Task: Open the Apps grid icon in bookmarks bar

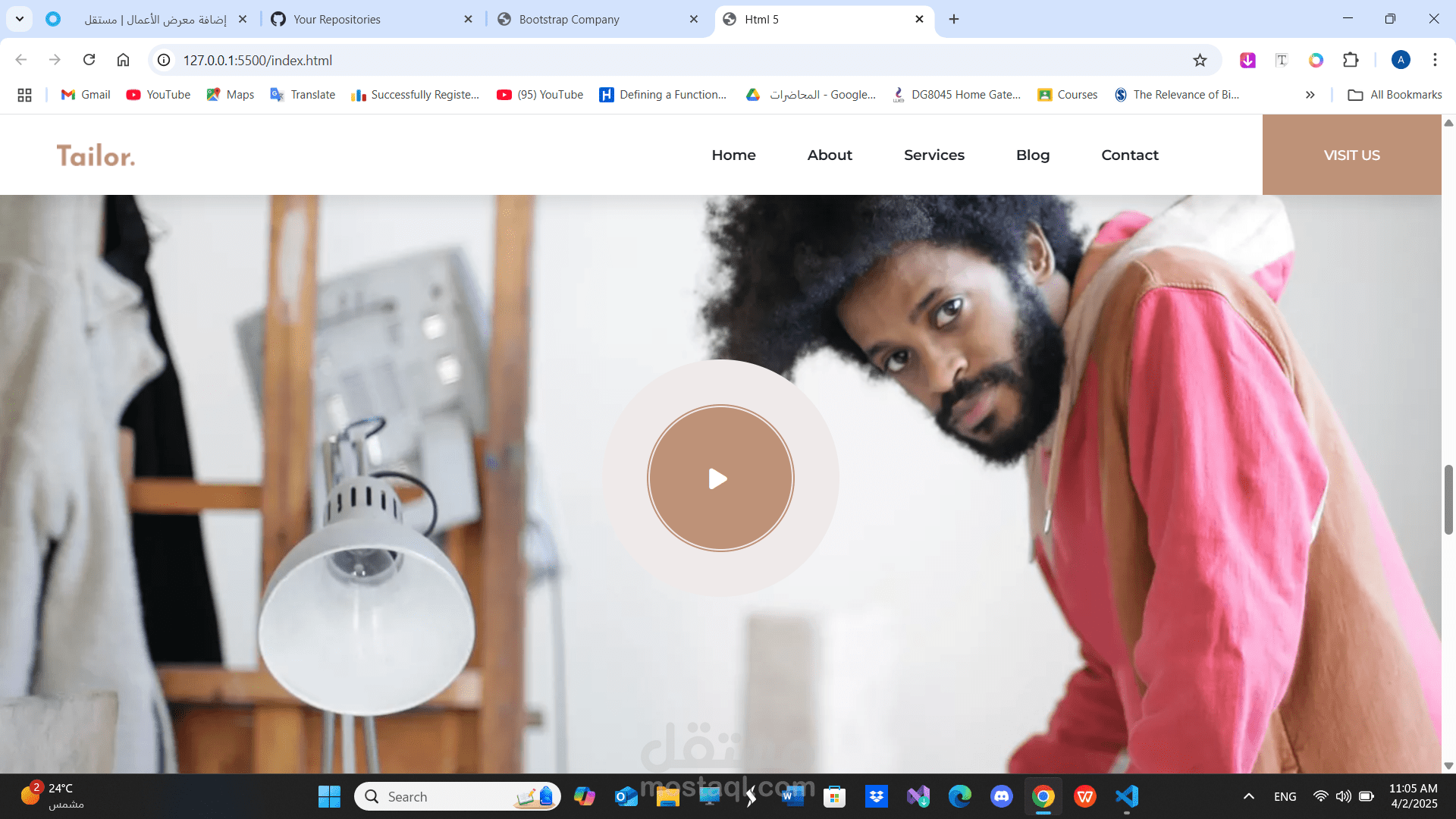Action: click(24, 95)
